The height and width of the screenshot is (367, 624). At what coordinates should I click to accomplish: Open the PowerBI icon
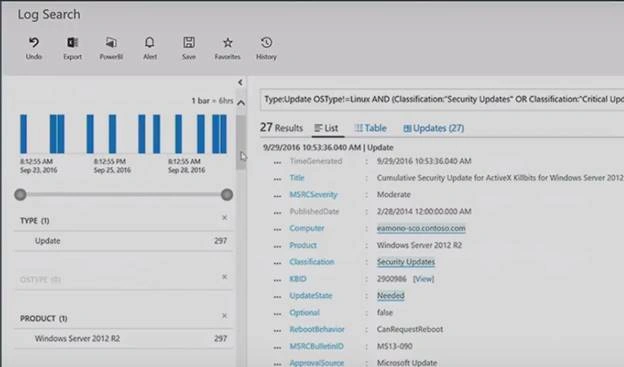[x=111, y=42]
